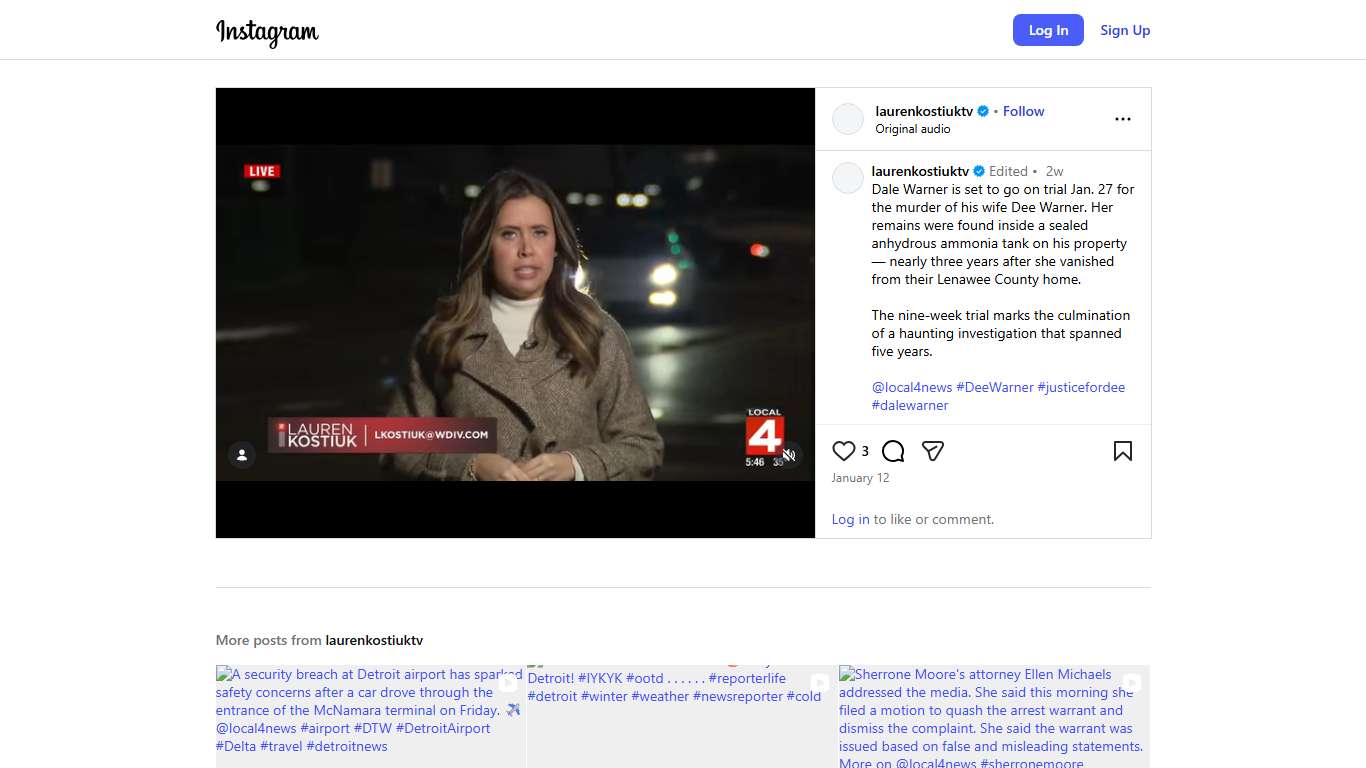Image resolution: width=1366 pixels, height=768 pixels.
Task: Open the #justicefordee hashtag
Action: [1081, 387]
